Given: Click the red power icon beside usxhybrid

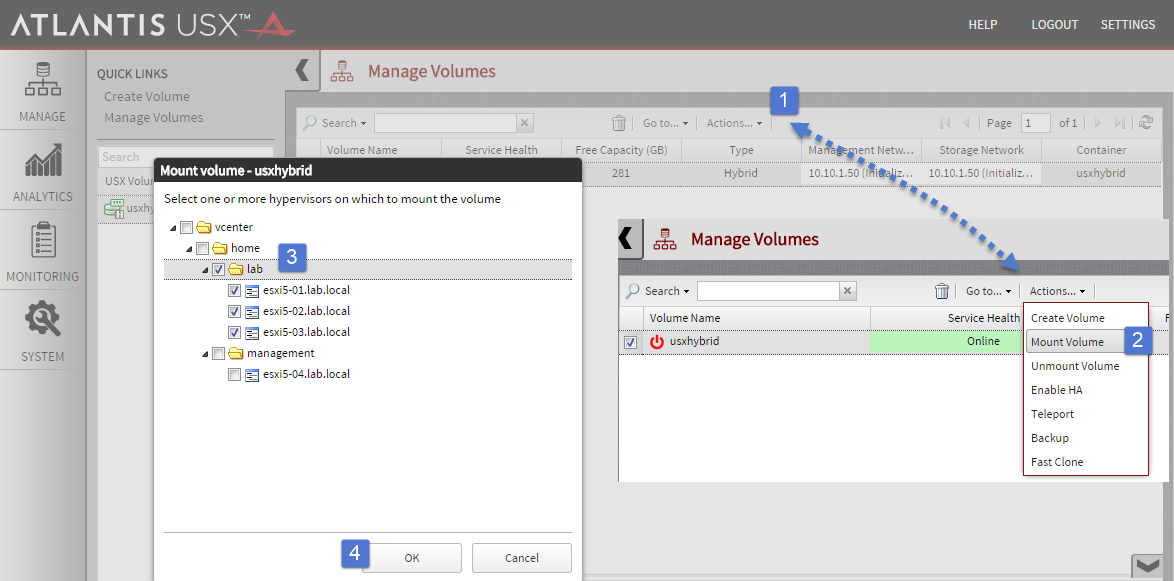Looking at the screenshot, I should pos(657,342).
